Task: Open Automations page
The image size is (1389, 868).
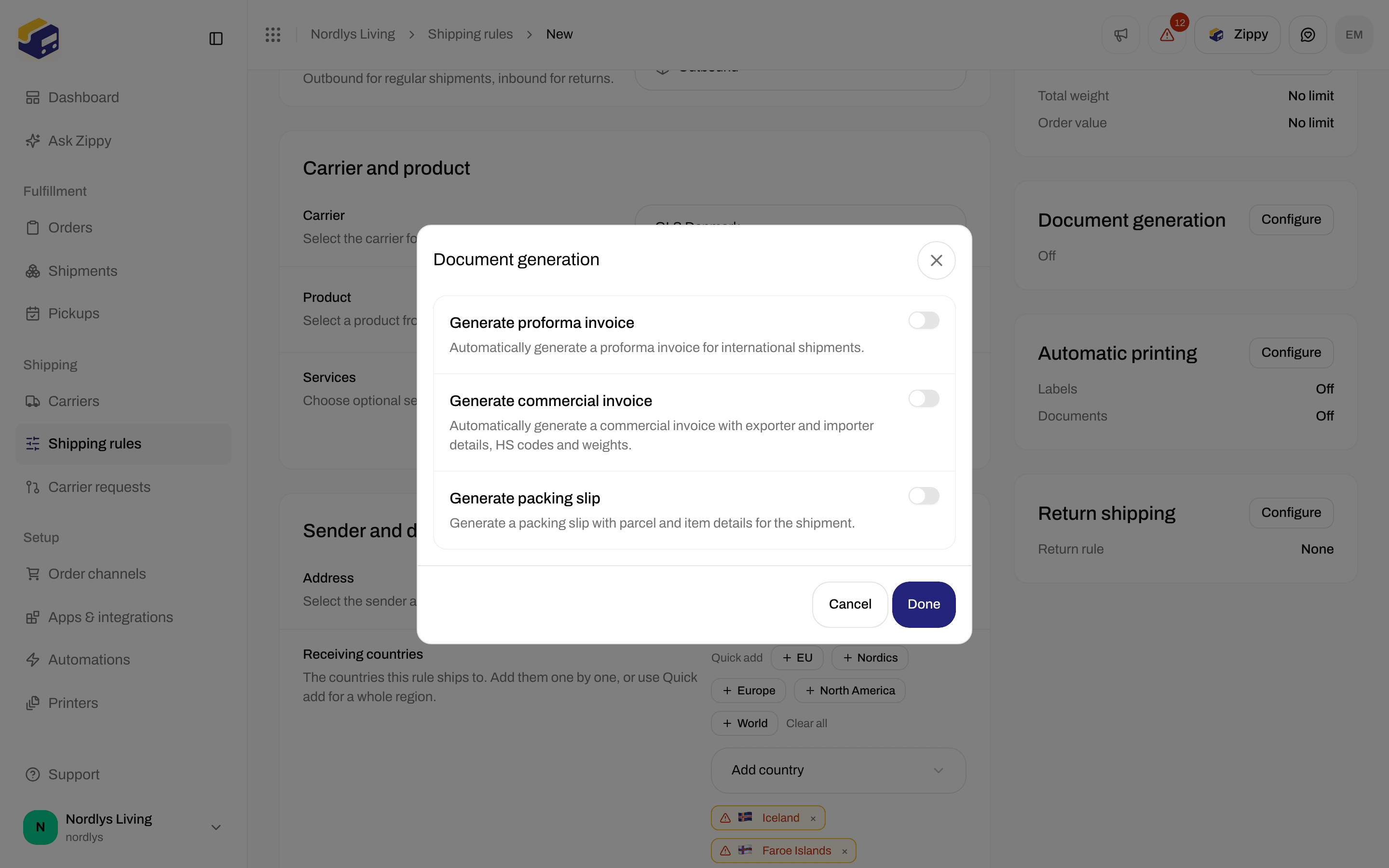Action: click(123, 660)
